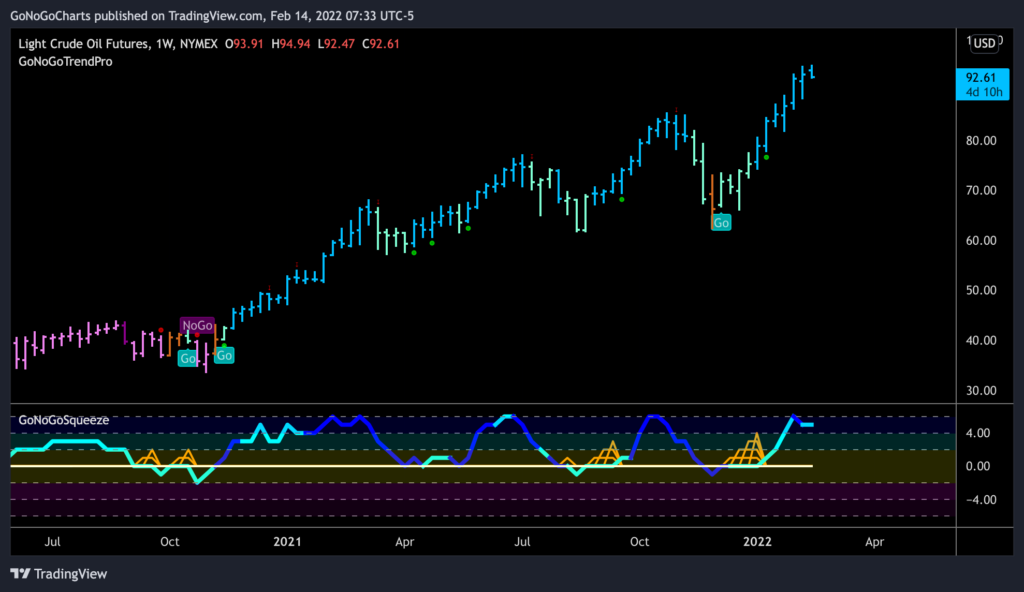Click the 0.00 oscillator axis label
Image resolution: width=1024 pixels, height=592 pixels.
tap(978, 466)
